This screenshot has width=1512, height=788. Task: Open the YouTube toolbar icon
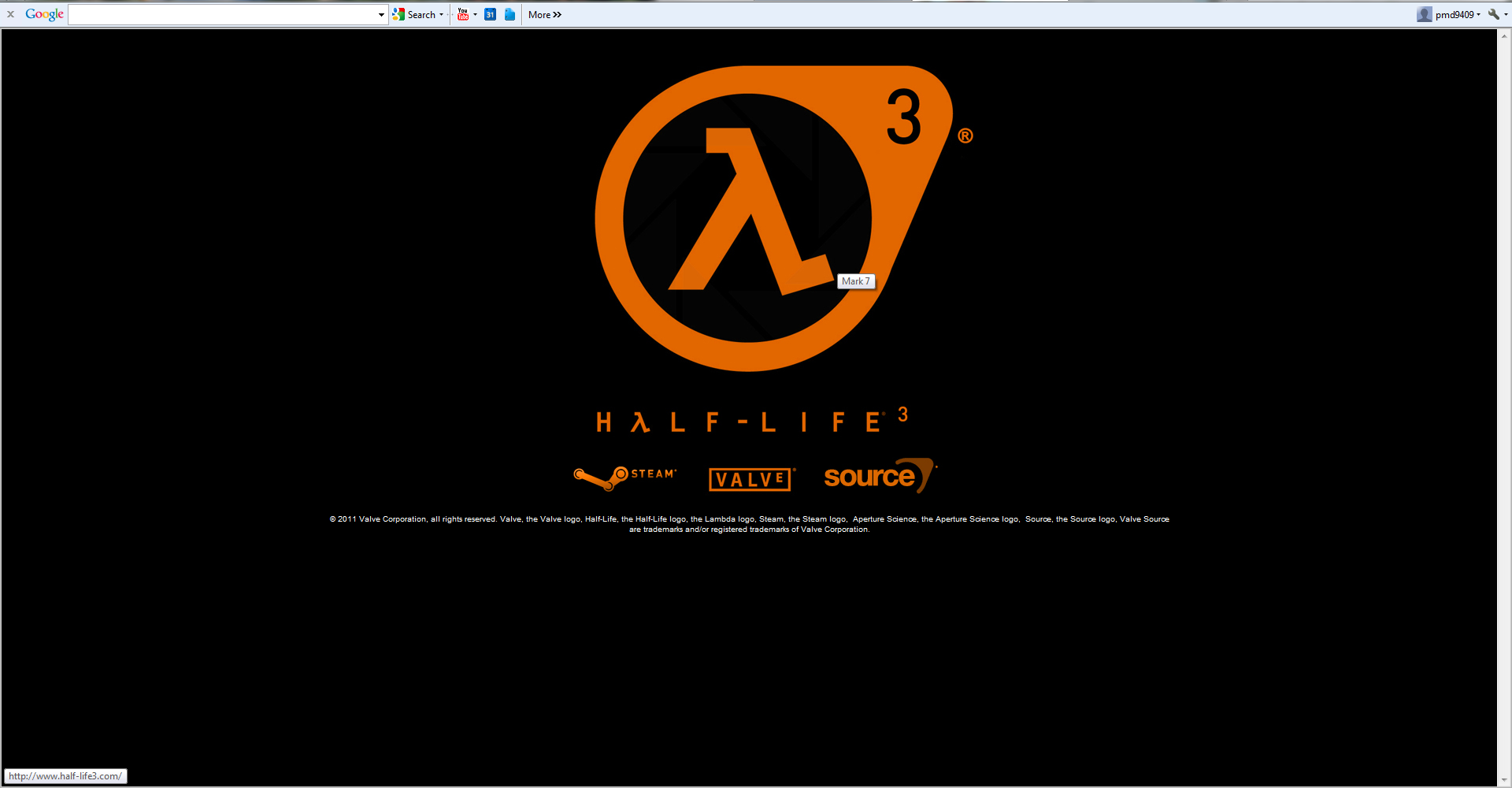click(x=463, y=15)
